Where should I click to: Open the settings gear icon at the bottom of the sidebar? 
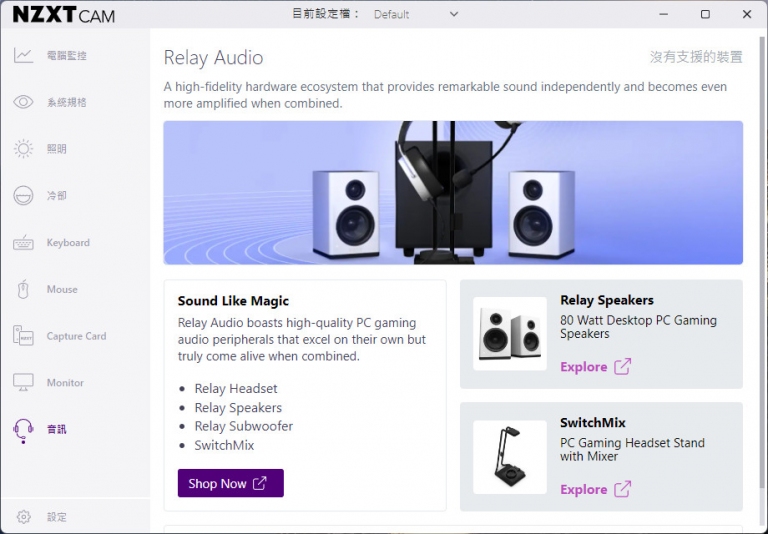[x=24, y=517]
